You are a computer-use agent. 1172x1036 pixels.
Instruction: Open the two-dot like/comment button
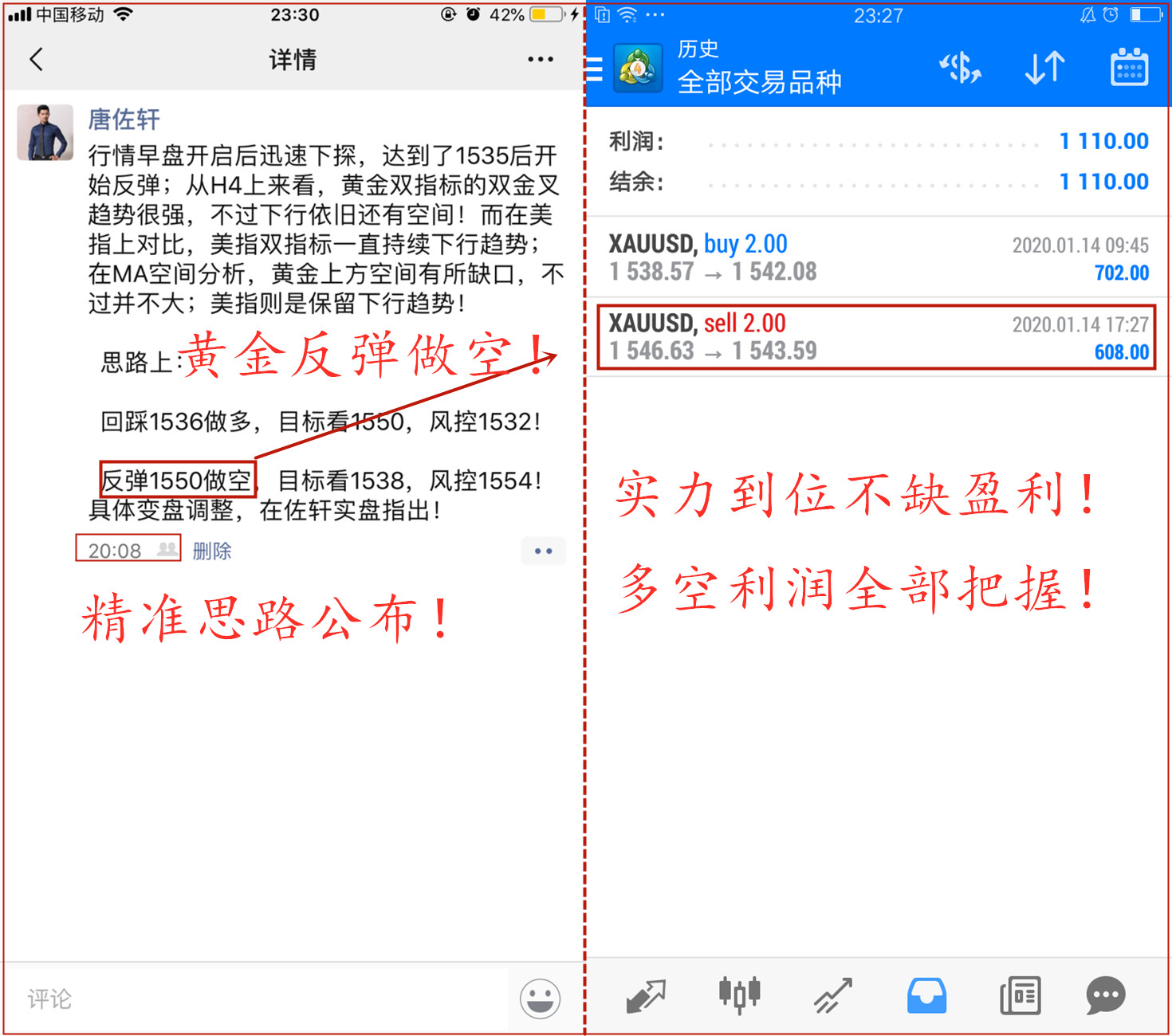[x=544, y=551]
